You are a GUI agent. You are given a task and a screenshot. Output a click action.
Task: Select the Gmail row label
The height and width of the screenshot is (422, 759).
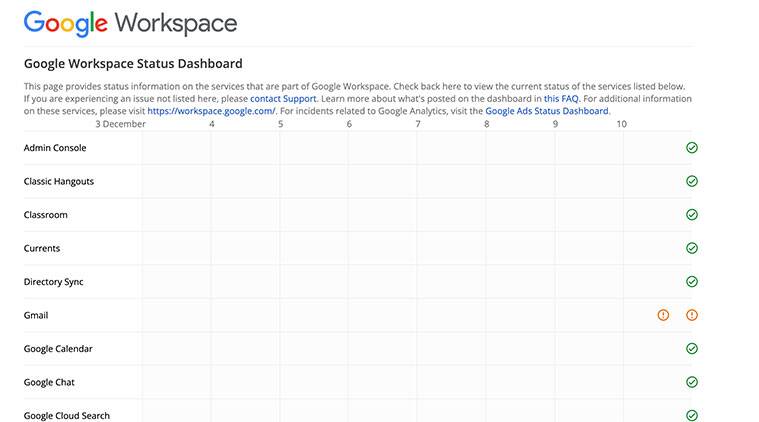(36, 315)
